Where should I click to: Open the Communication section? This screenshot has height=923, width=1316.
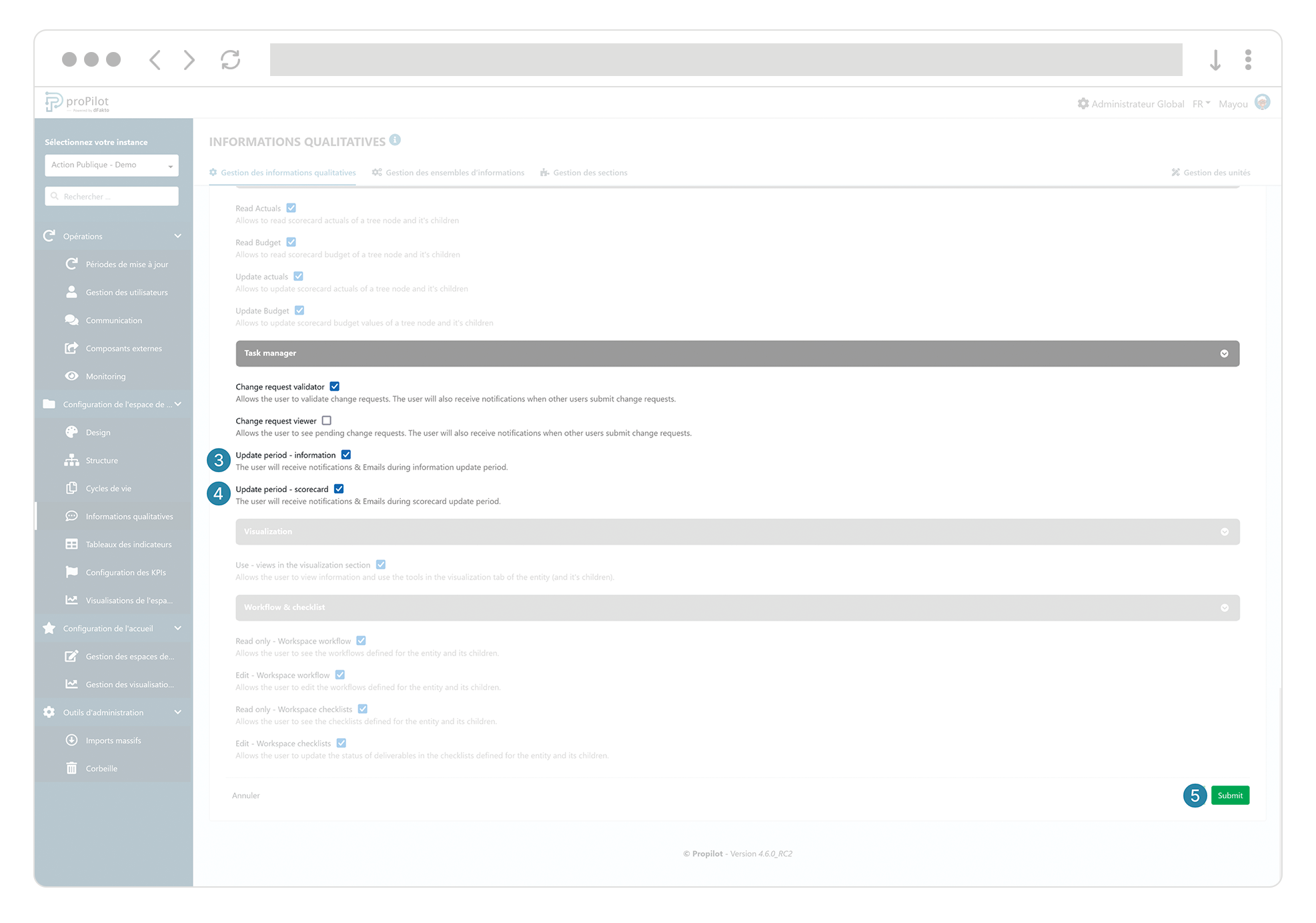click(113, 320)
